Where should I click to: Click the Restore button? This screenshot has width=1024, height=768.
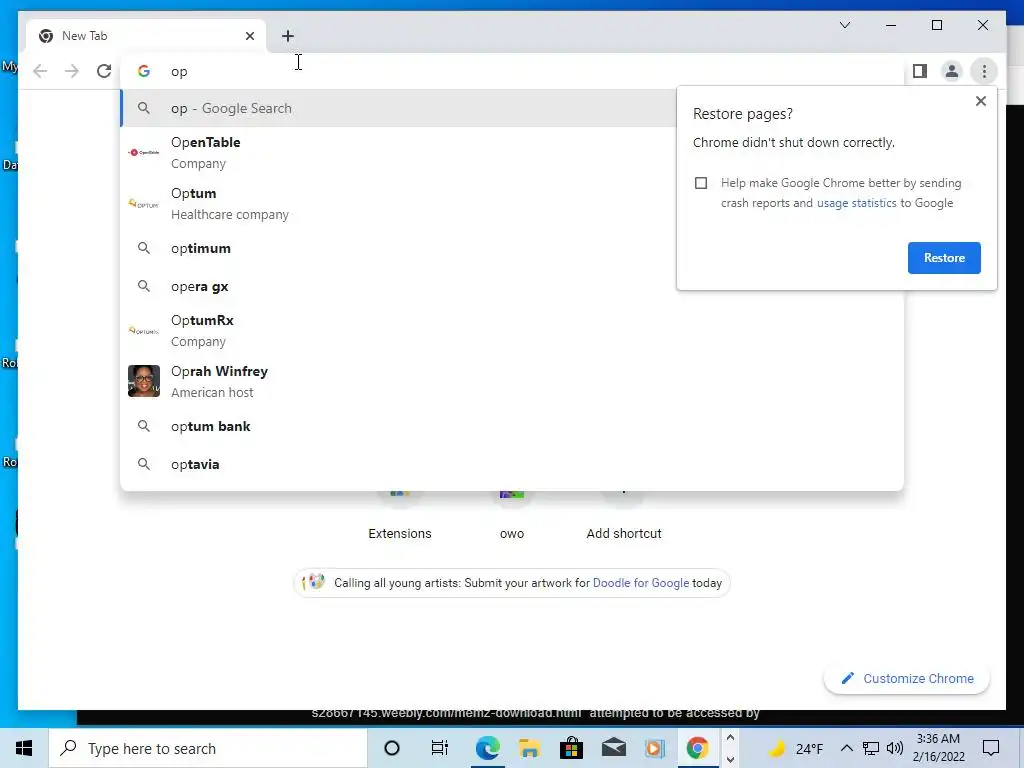944,258
